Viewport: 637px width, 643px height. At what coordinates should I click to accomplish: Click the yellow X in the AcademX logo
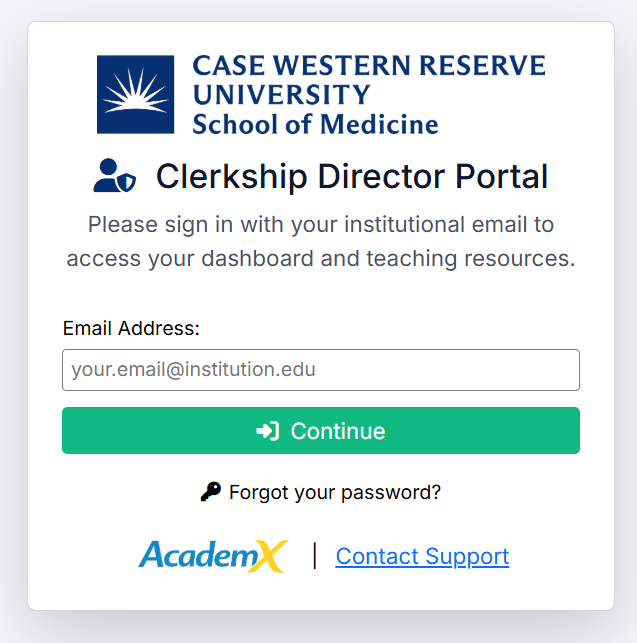tap(269, 556)
